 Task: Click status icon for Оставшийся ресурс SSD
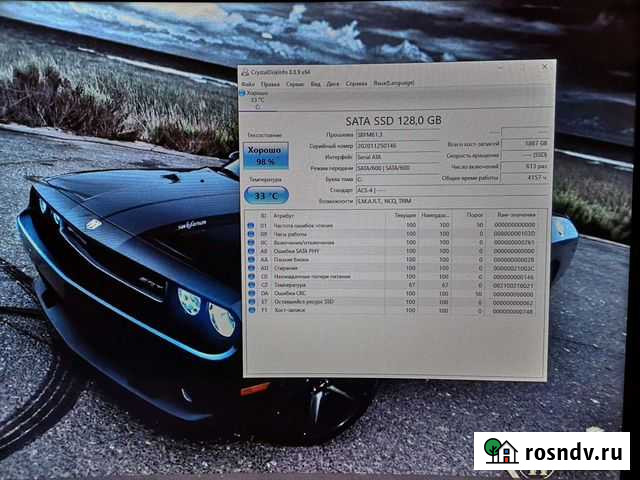pos(251,303)
